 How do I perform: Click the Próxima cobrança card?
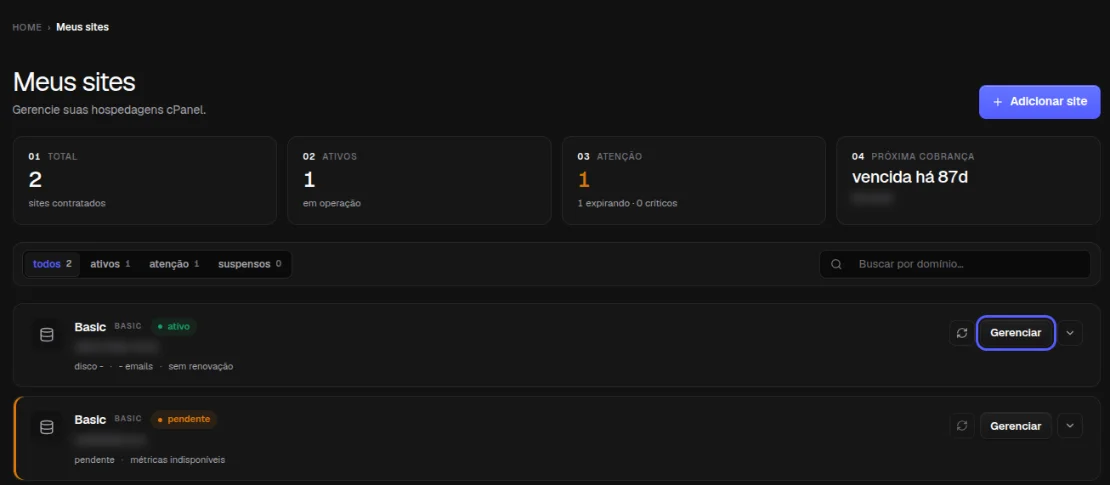(x=968, y=181)
